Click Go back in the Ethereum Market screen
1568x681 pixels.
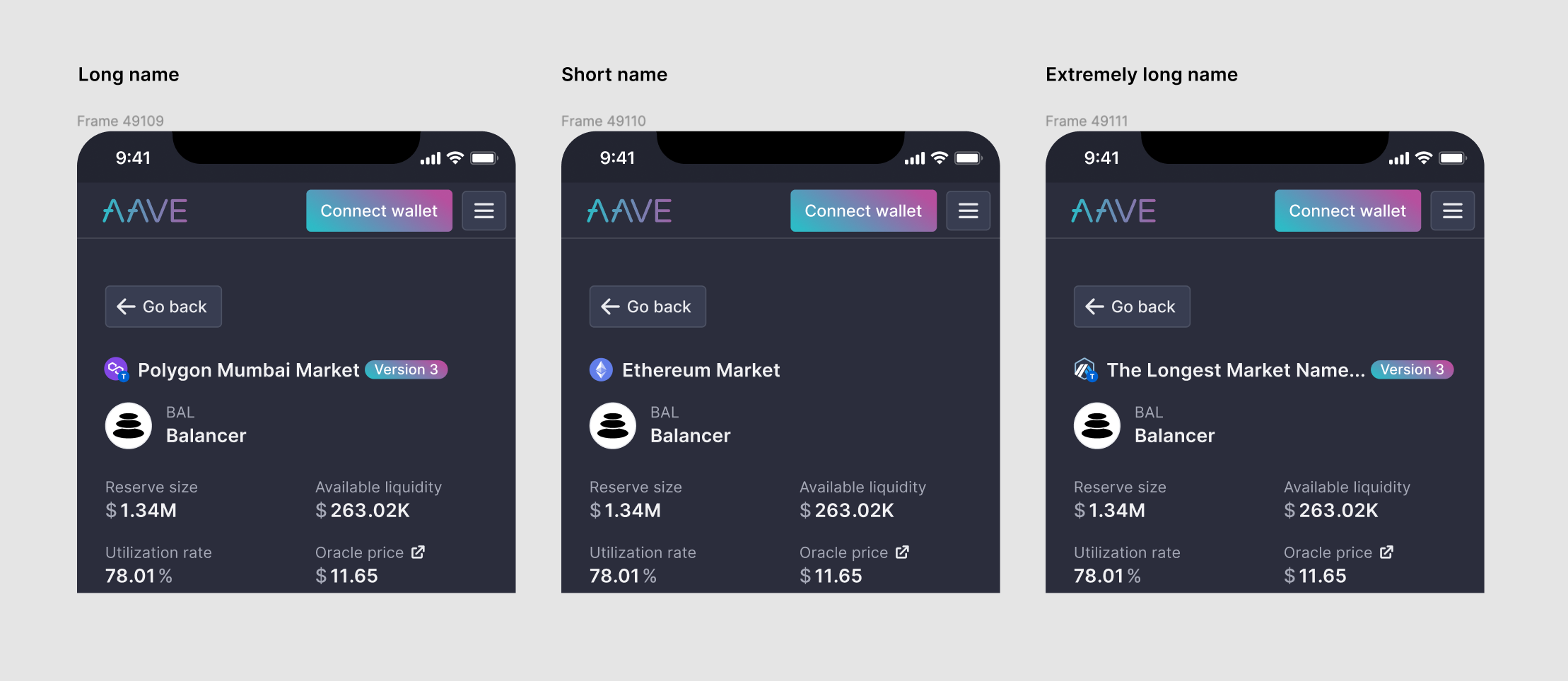click(x=647, y=306)
